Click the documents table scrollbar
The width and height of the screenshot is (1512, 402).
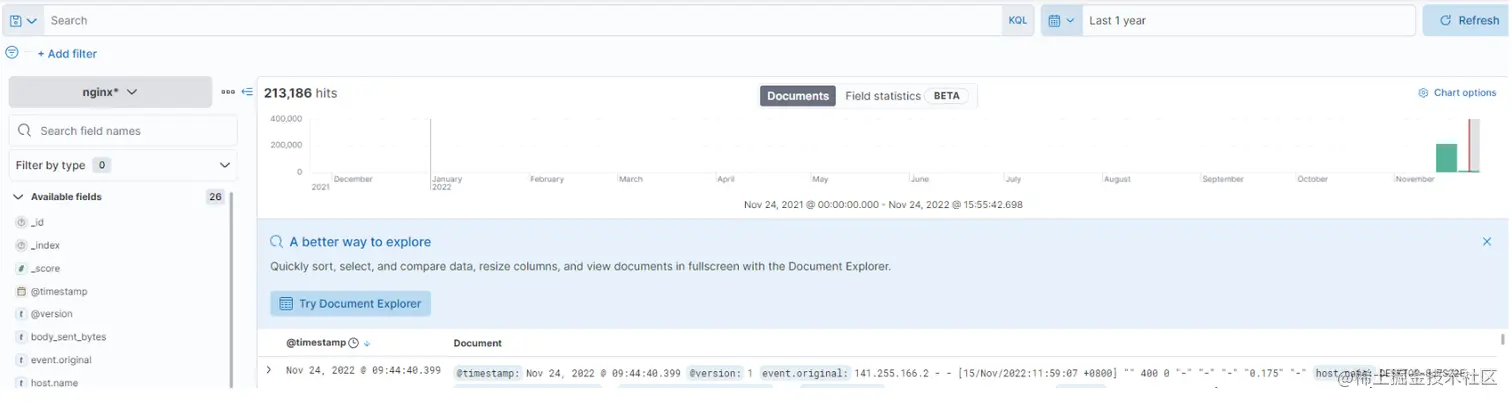(1501, 340)
